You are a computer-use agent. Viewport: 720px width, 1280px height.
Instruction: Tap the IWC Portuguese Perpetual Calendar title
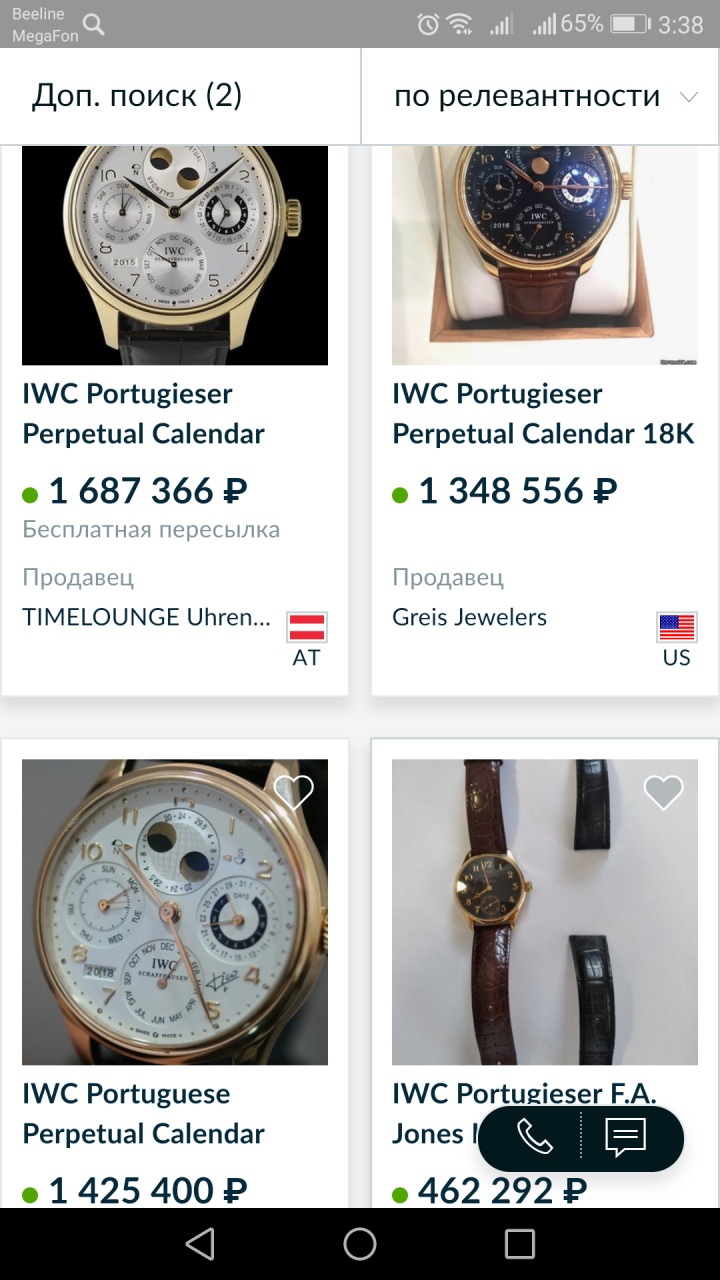tap(143, 1114)
